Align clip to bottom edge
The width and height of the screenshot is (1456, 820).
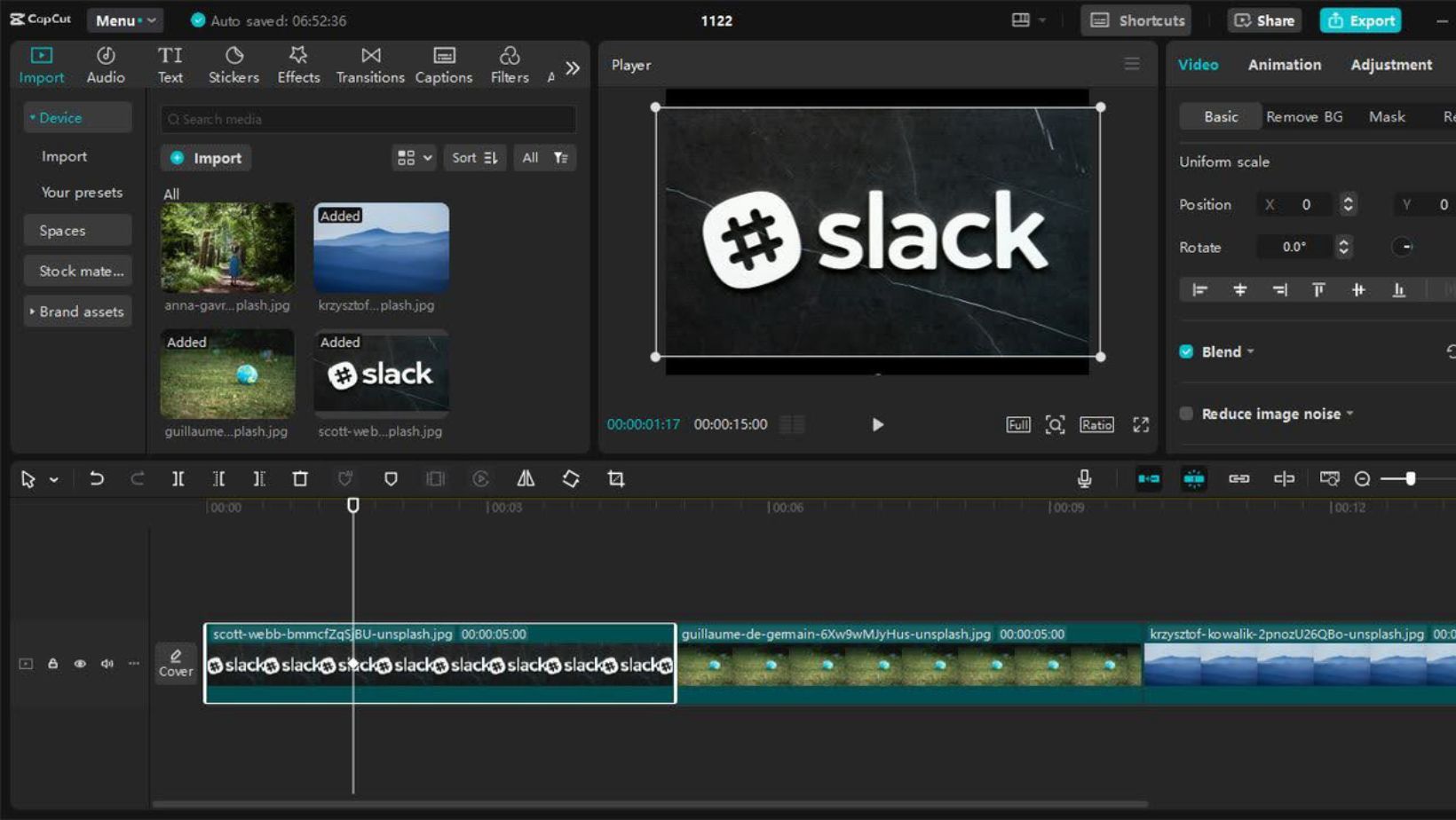[x=1398, y=290]
